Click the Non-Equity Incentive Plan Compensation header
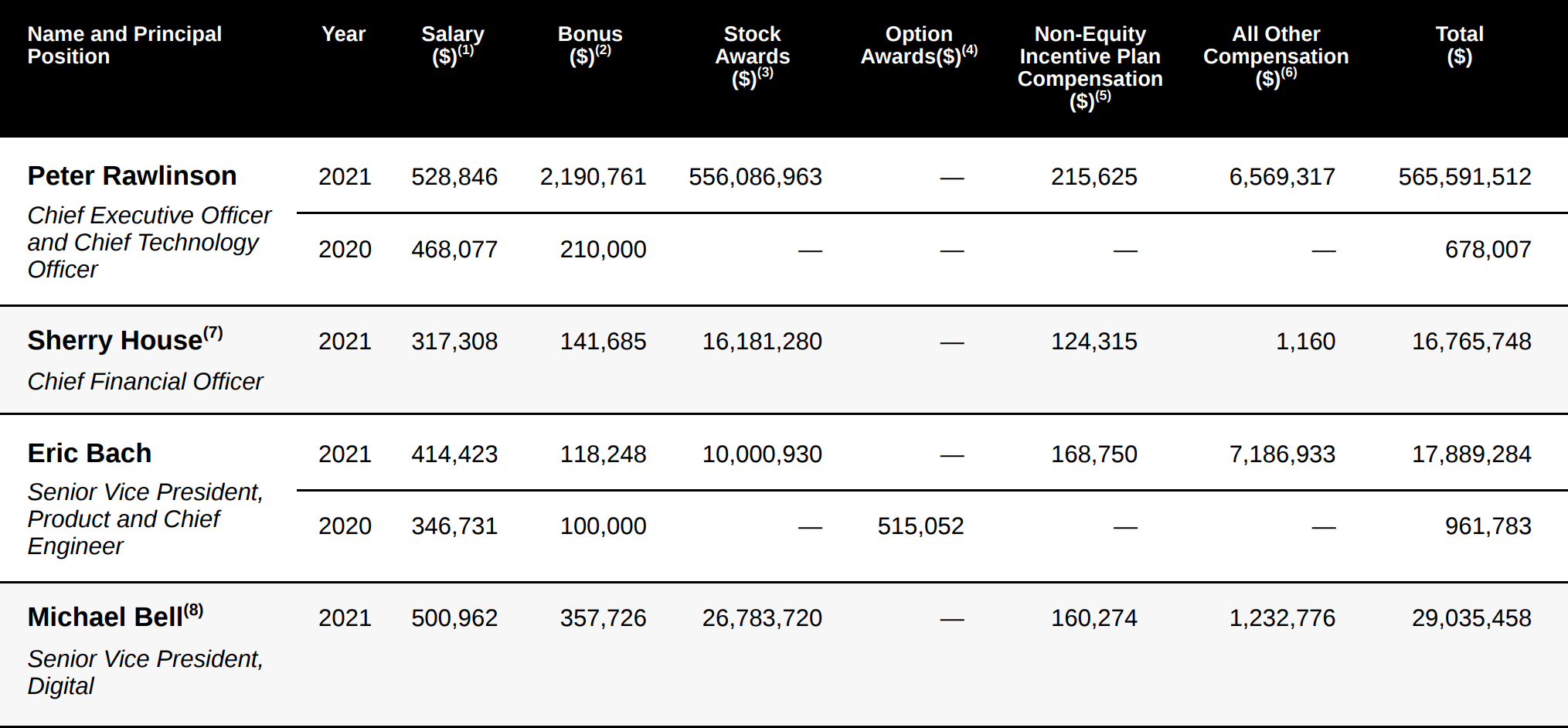Screen dimensions: 1568x728 [x=1090, y=67]
